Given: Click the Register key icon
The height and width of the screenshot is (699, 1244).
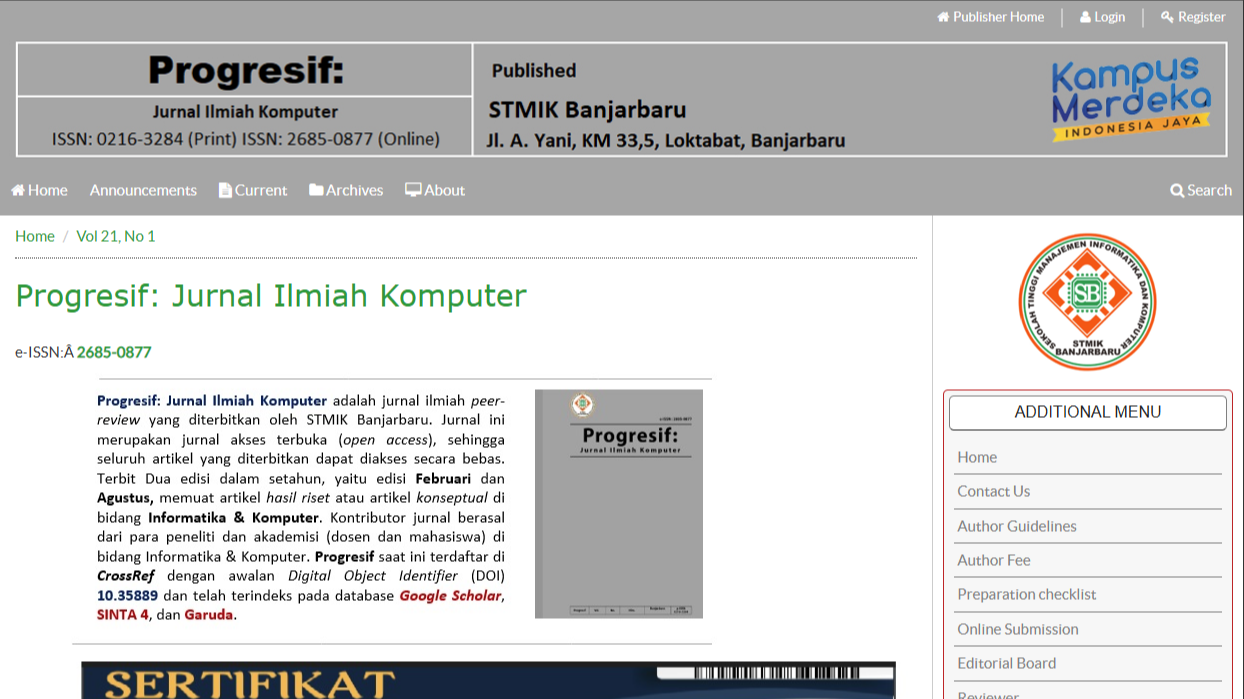Looking at the screenshot, I should tap(1167, 17).
